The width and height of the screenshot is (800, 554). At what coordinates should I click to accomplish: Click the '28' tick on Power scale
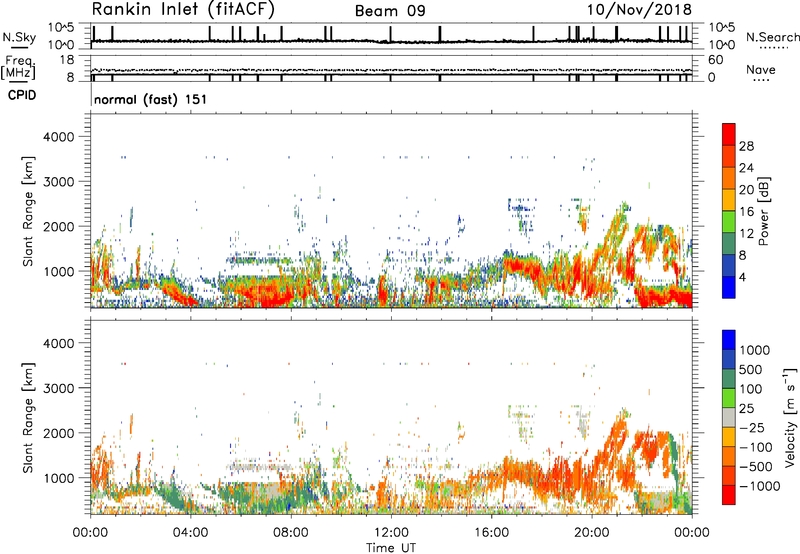pyautogui.click(x=746, y=146)
